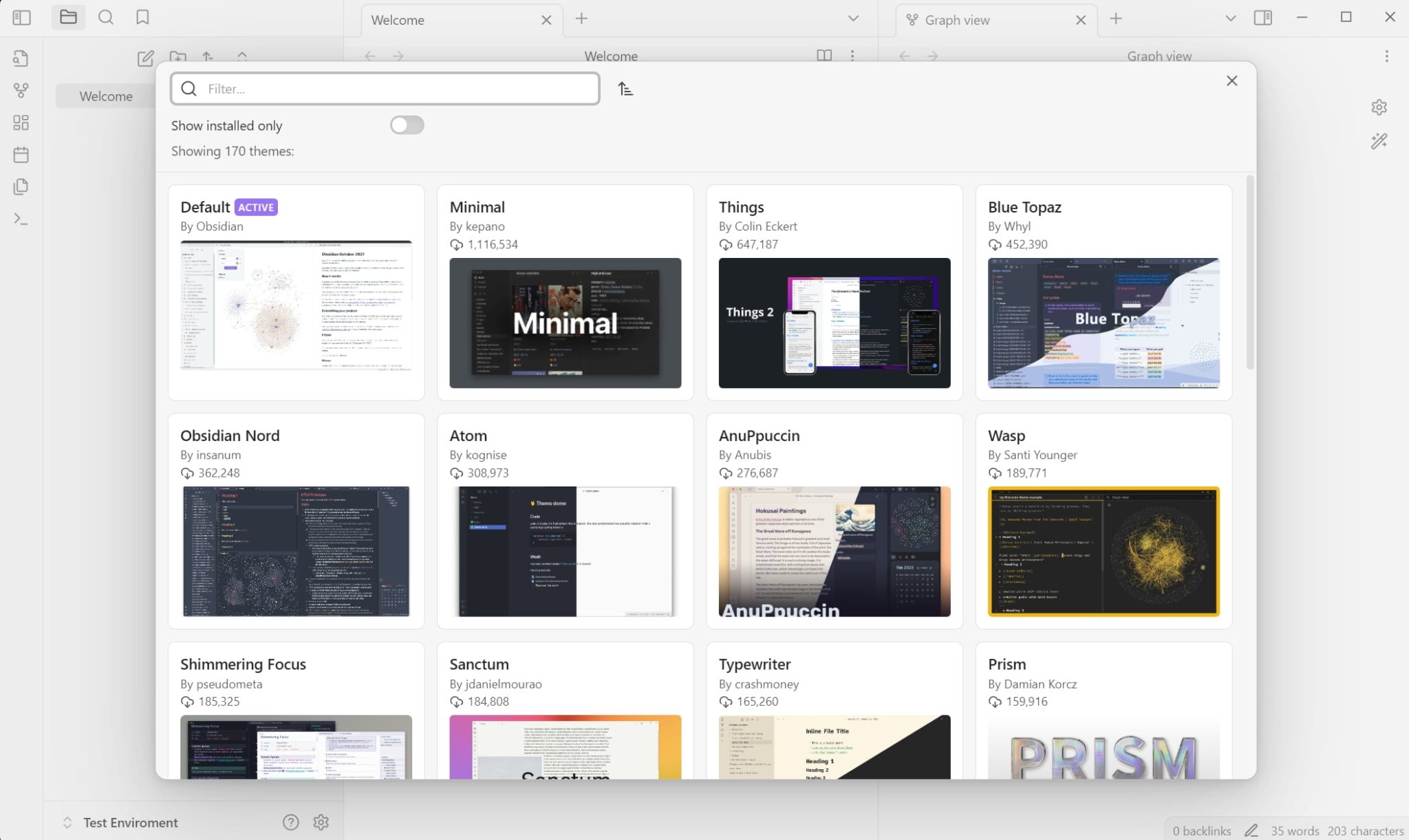Click the theme filter search field

[x=385, y=88]
